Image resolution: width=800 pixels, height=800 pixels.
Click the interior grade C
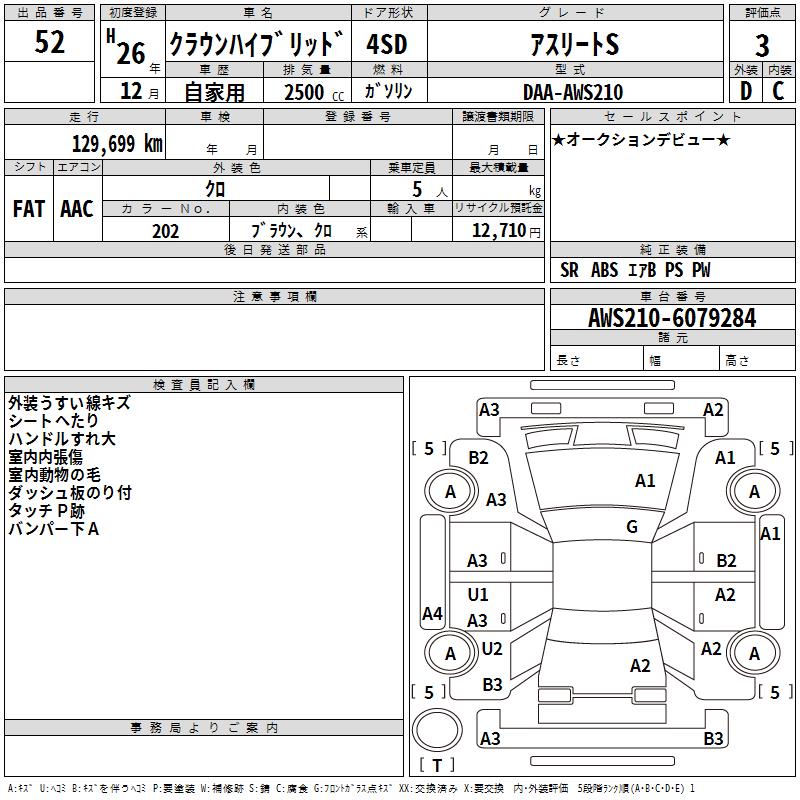coord(778,91)
